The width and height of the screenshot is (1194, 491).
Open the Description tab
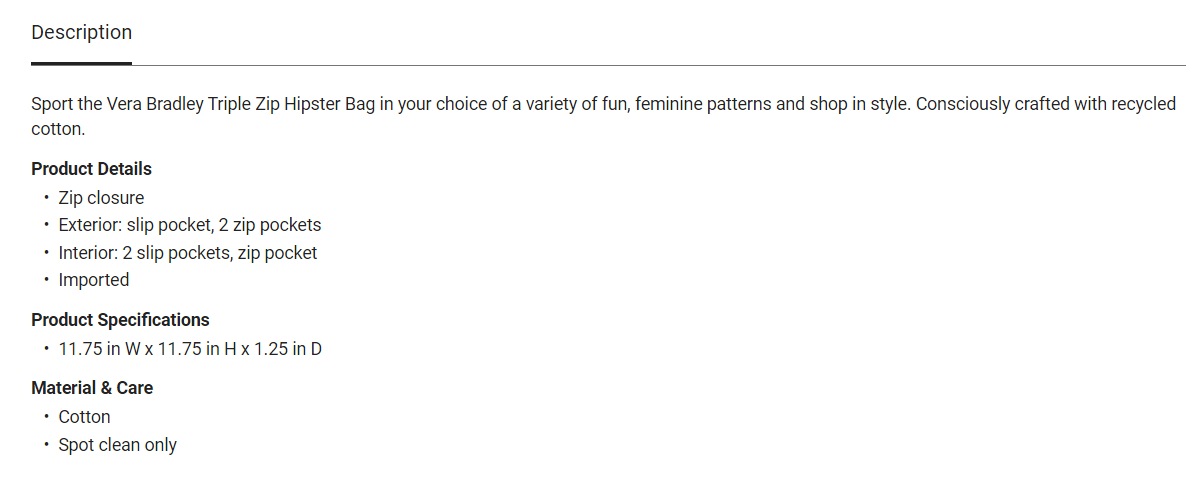tap(81, 32)
